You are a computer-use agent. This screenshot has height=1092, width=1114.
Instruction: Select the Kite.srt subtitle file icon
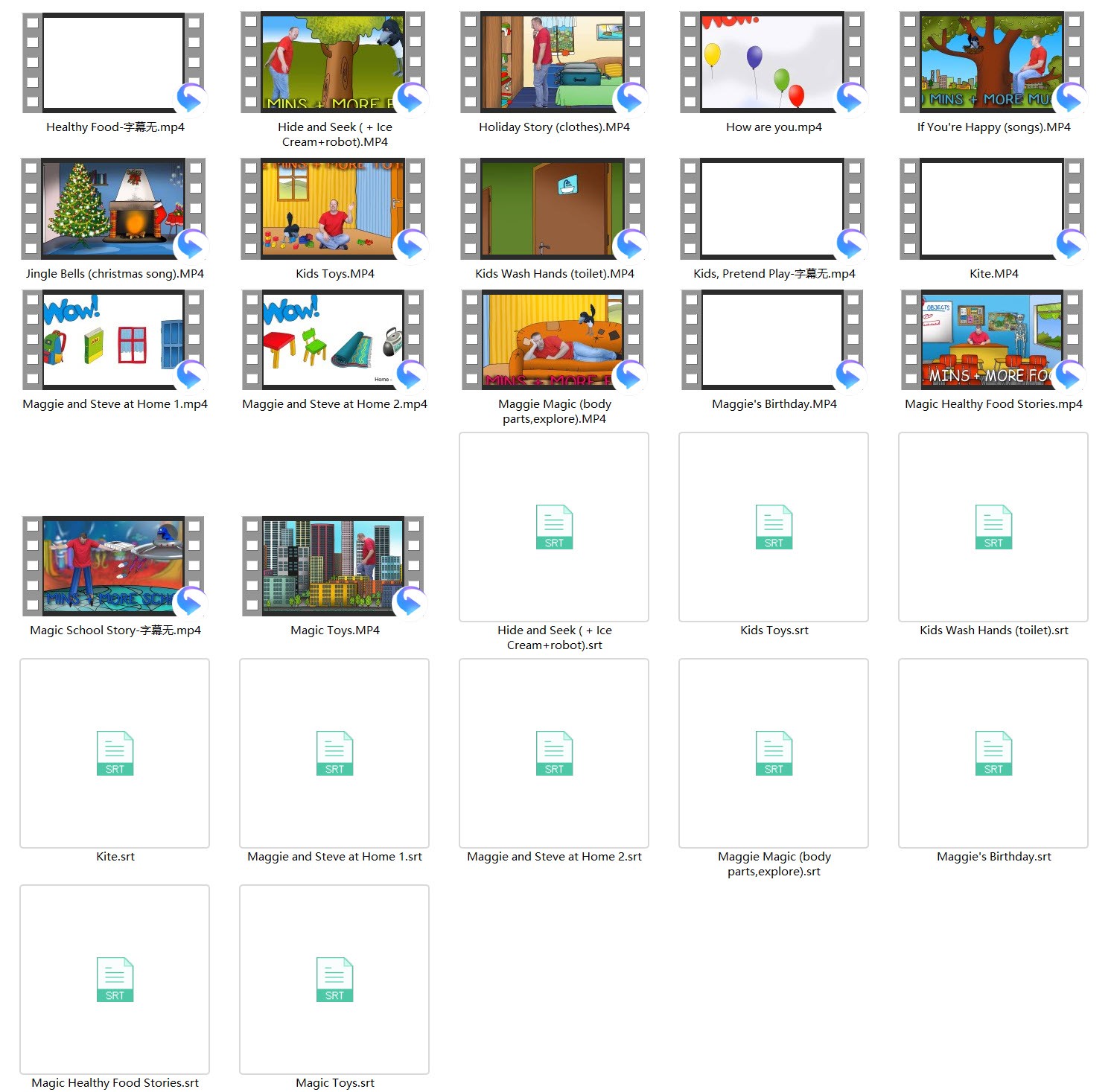coord(115,753)
